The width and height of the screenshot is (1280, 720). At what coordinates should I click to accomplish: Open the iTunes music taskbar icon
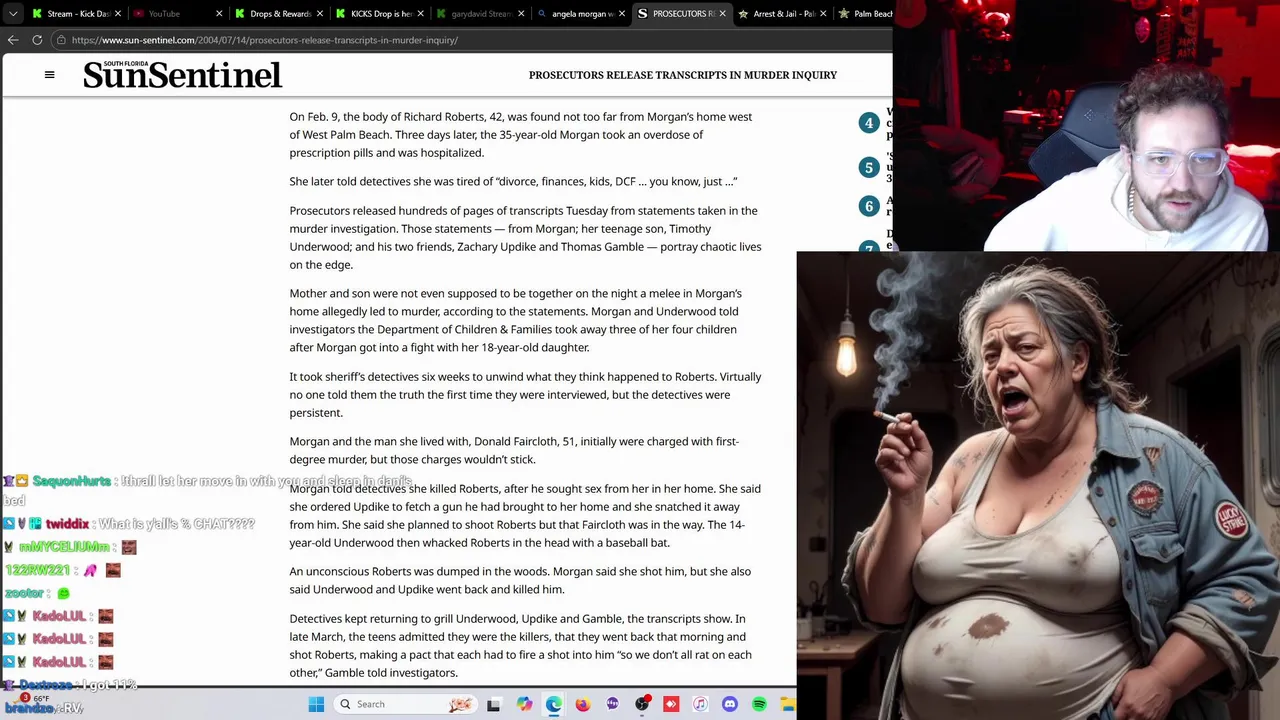pos(700,704)
